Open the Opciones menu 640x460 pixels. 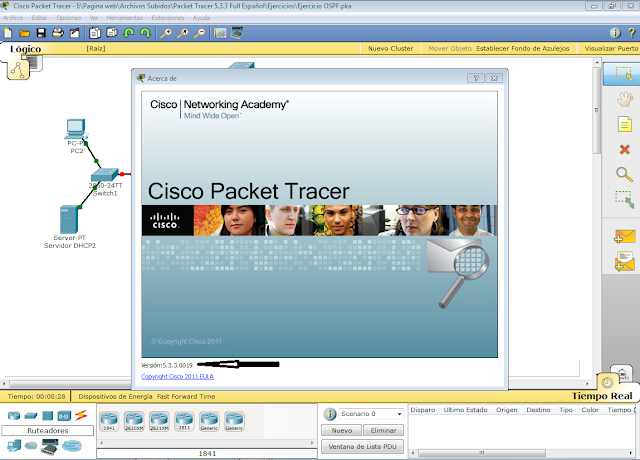tap(69, 18)
